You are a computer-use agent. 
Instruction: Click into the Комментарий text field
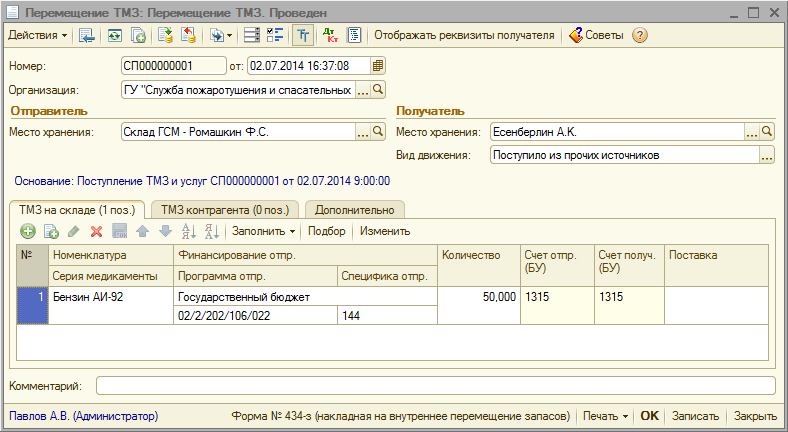click(435, 385)
